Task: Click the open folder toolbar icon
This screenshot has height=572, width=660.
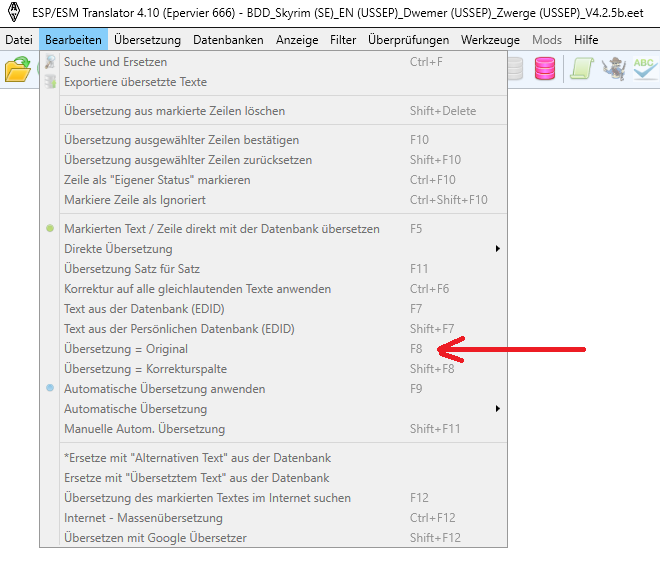Action: pos(18,70)
